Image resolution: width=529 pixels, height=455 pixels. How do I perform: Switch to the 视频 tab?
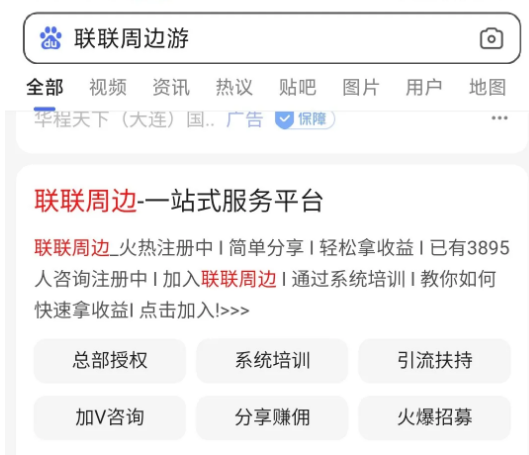pos(108,87)
